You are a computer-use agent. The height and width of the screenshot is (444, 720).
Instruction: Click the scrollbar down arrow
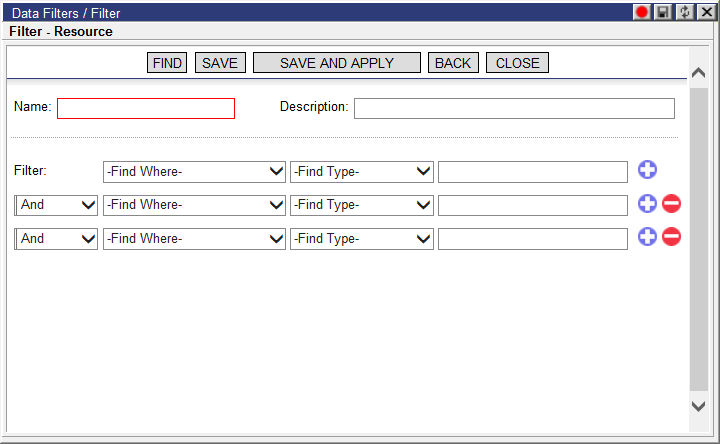(698, 406)
